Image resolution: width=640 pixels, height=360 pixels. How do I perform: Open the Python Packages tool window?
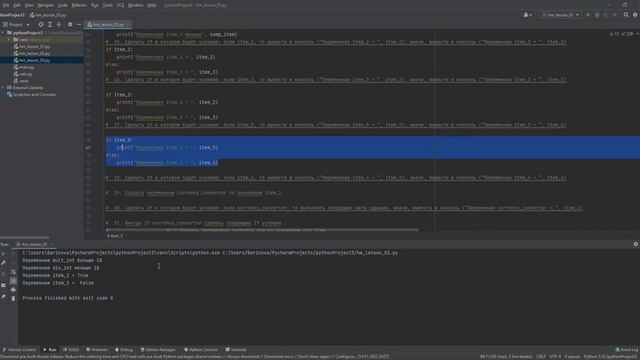[158, 350]
